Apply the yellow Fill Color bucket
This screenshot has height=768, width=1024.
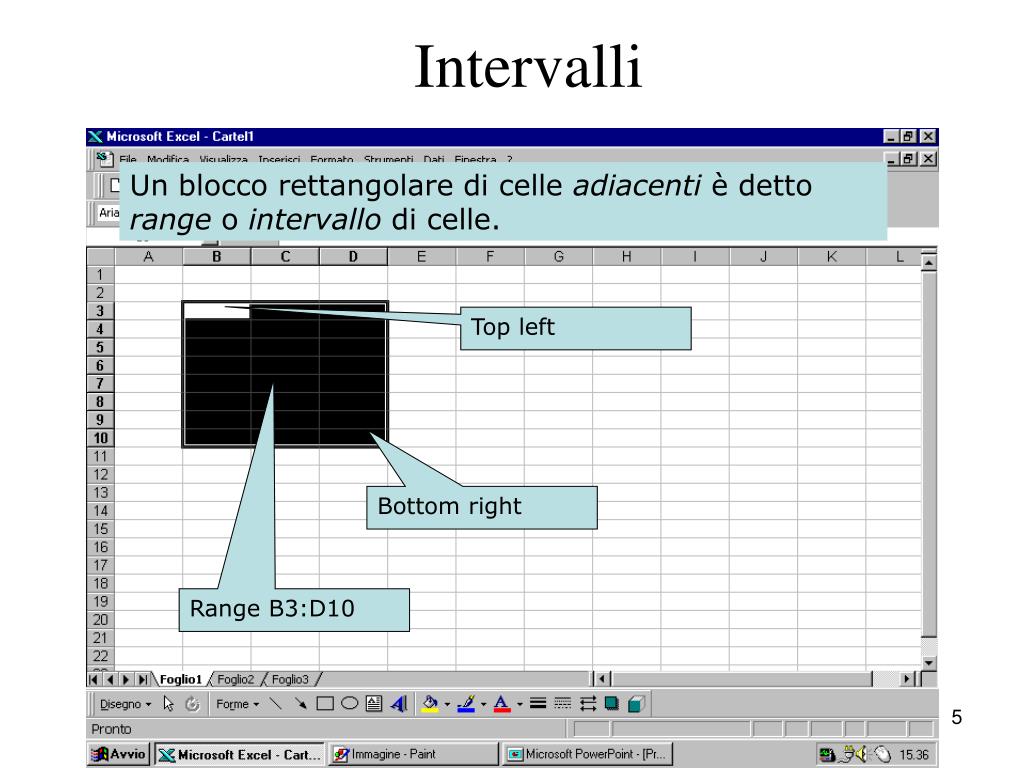[430, 703]
